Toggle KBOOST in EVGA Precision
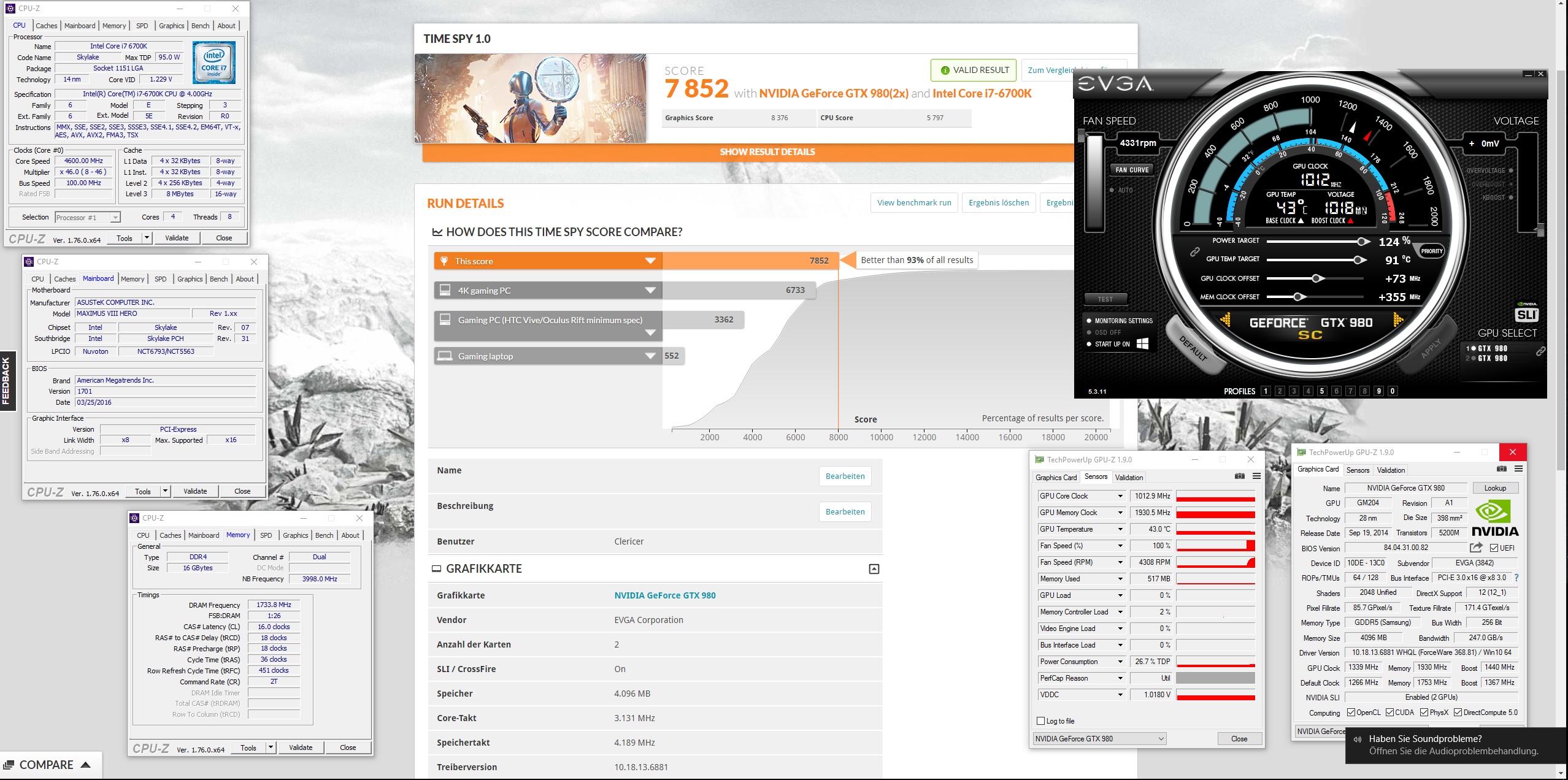The width and height of the screenshot is (1568, 780). (1497, 197)
